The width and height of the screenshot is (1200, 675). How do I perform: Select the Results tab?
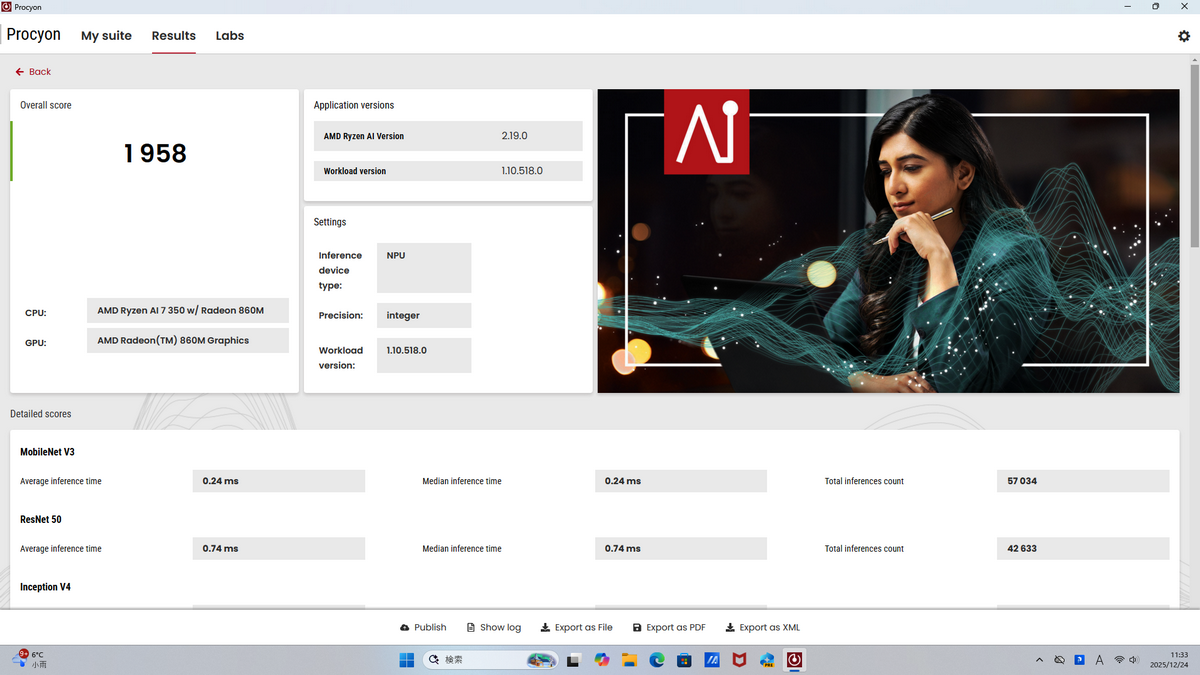[x=173, y=36]
